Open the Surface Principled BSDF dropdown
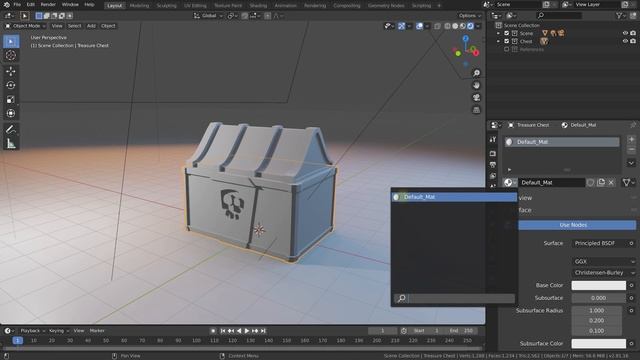The width and height of the screenshot is (640, 360). click(600, 243)
